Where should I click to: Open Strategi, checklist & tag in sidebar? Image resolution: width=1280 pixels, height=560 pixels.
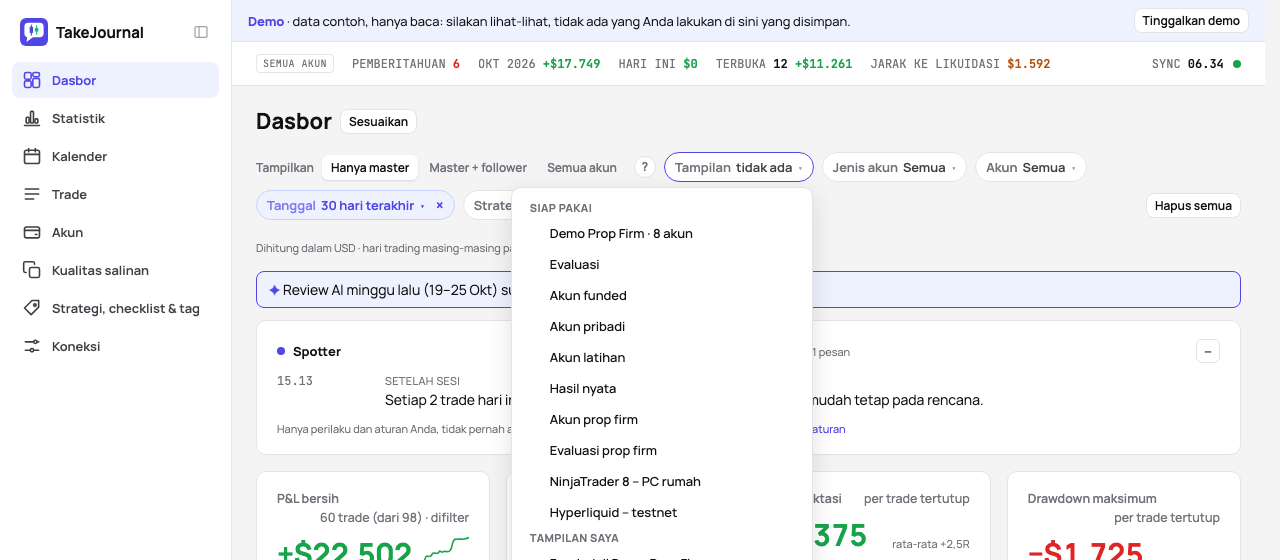click(115, 308)
